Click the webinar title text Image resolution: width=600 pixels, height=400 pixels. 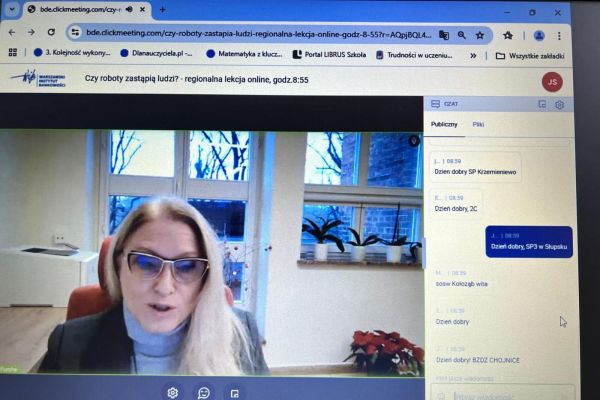point(197,79)
